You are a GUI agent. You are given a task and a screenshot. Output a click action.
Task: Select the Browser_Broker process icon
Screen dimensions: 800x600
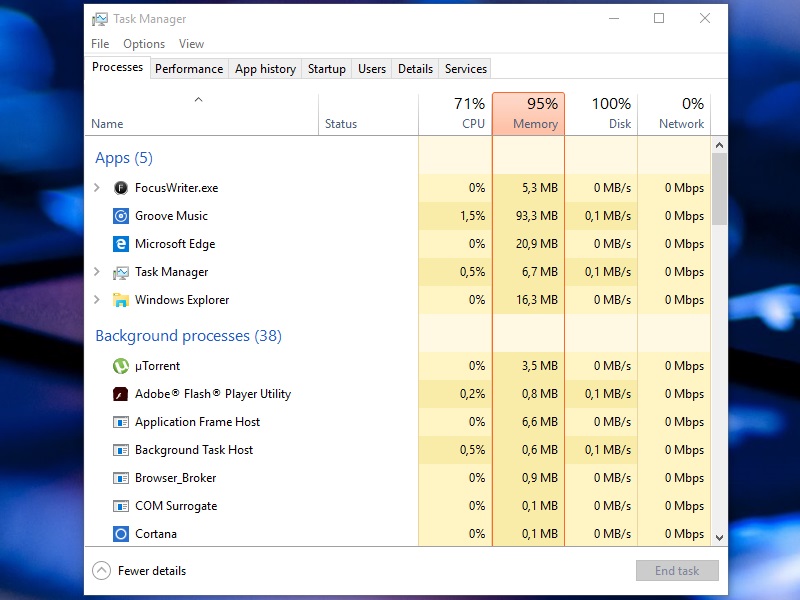point(120,478)
